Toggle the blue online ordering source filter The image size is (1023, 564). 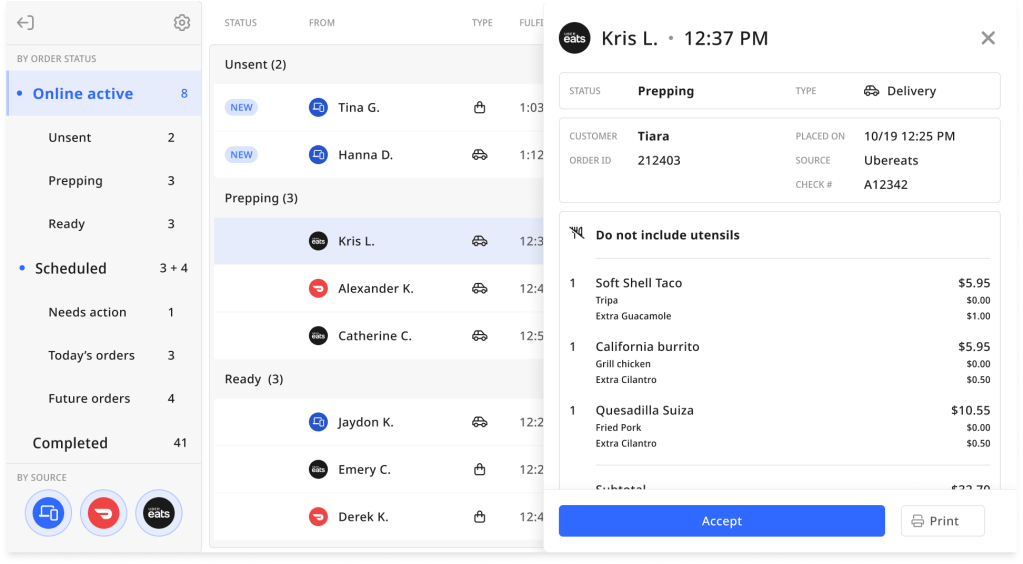(48, 514)
